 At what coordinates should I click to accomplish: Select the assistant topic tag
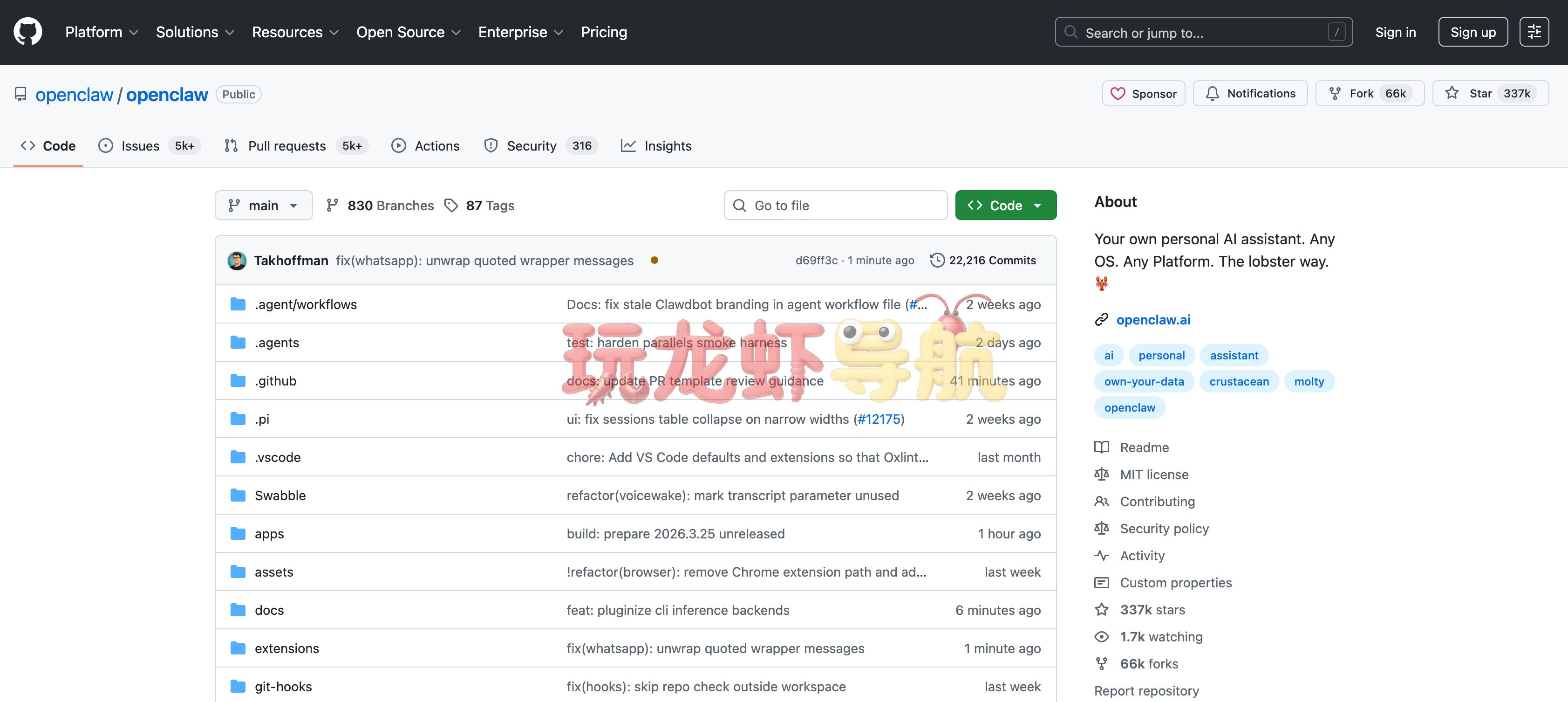[1234, 356]
